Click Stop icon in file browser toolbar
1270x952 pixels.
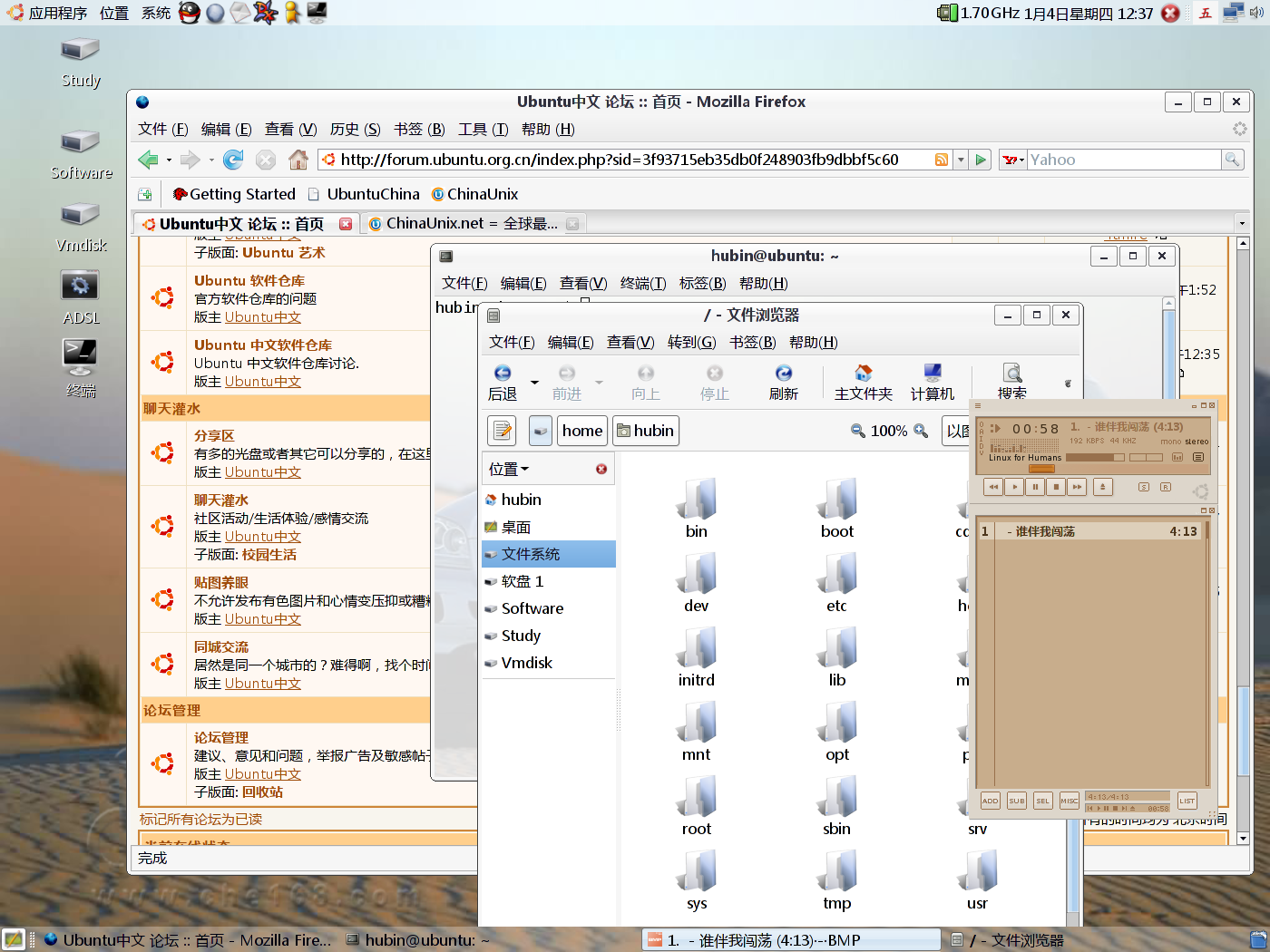point(715,383)
